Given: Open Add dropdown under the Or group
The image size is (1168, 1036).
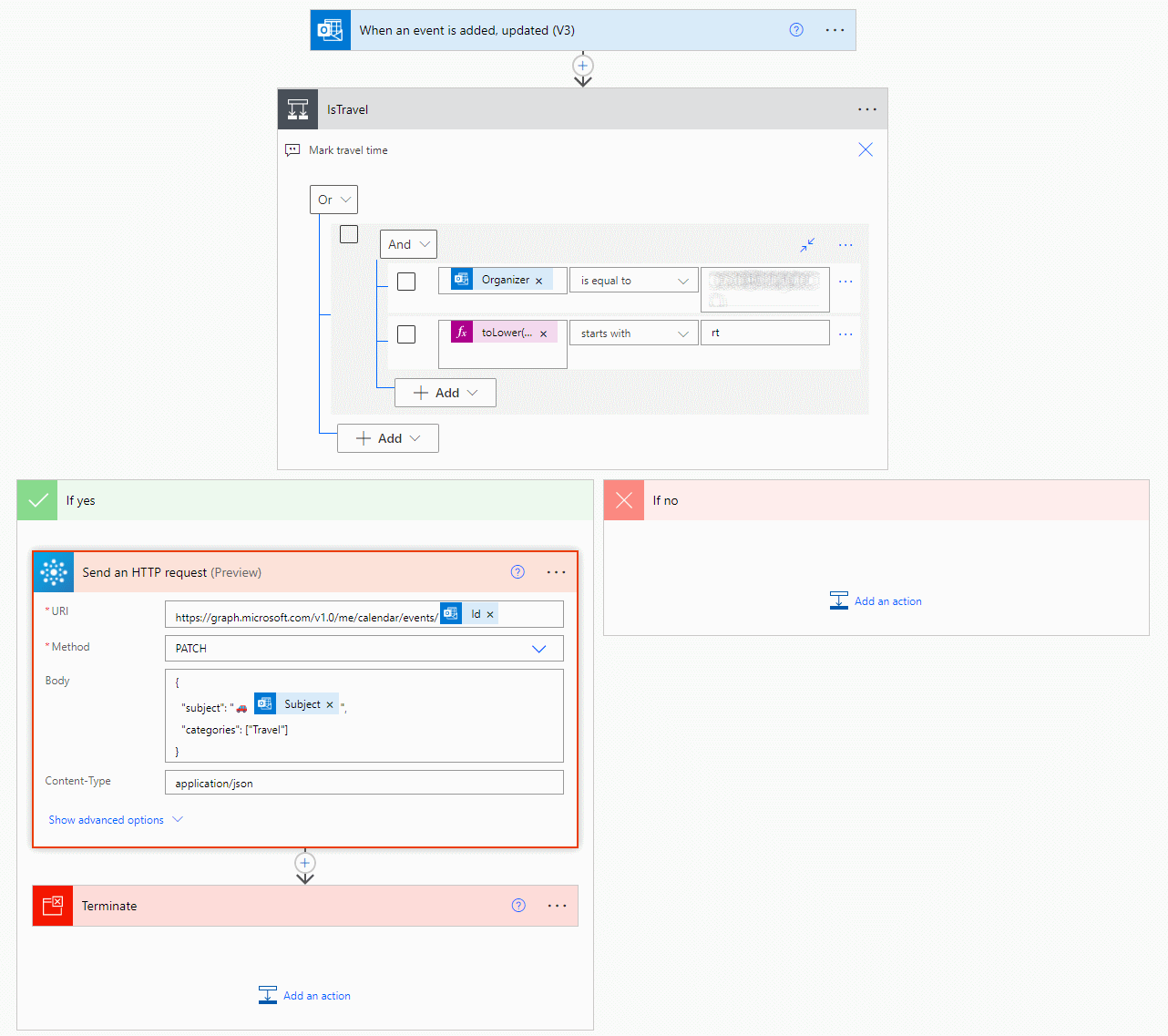Looking at the screenshot, I should tap(388, 438).
